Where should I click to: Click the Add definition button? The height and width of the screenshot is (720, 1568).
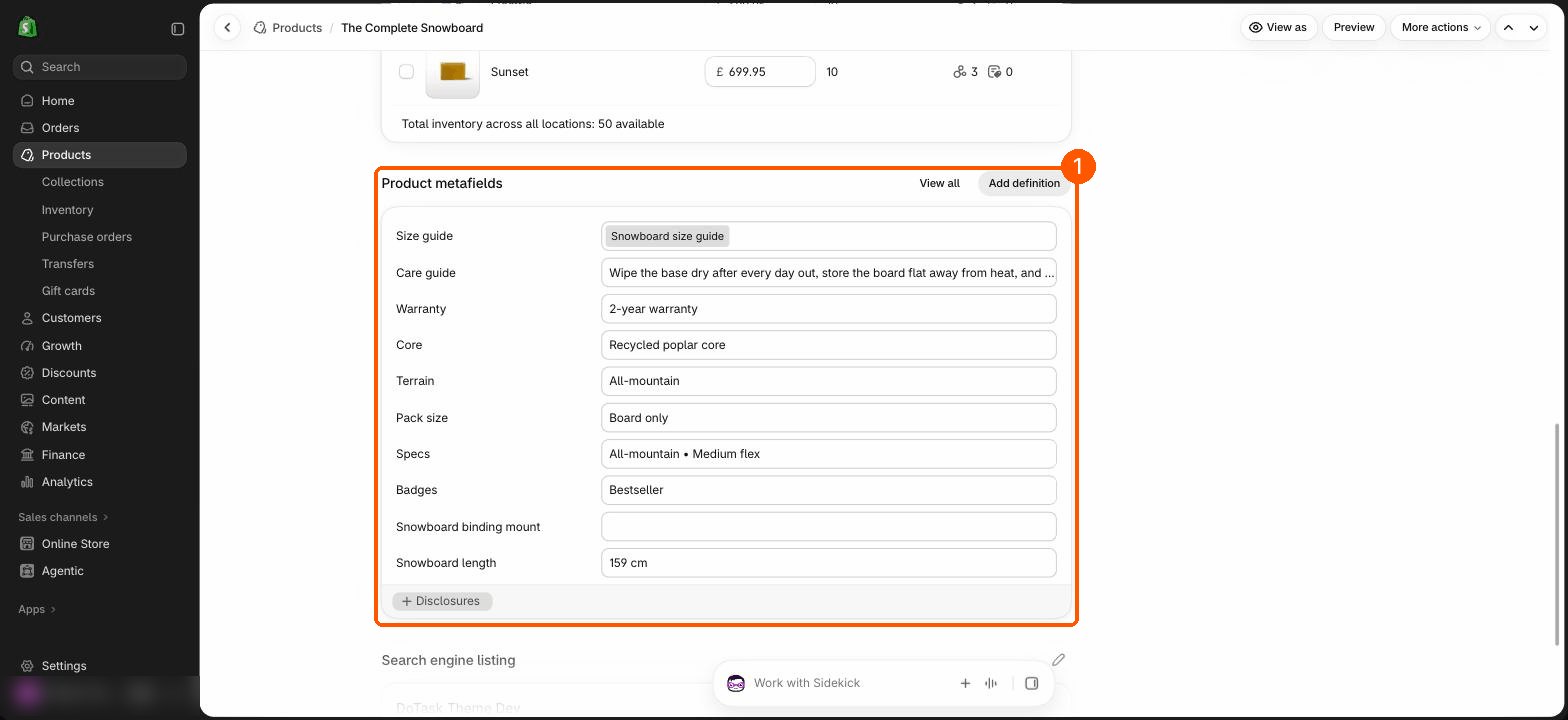point(1024,183)
